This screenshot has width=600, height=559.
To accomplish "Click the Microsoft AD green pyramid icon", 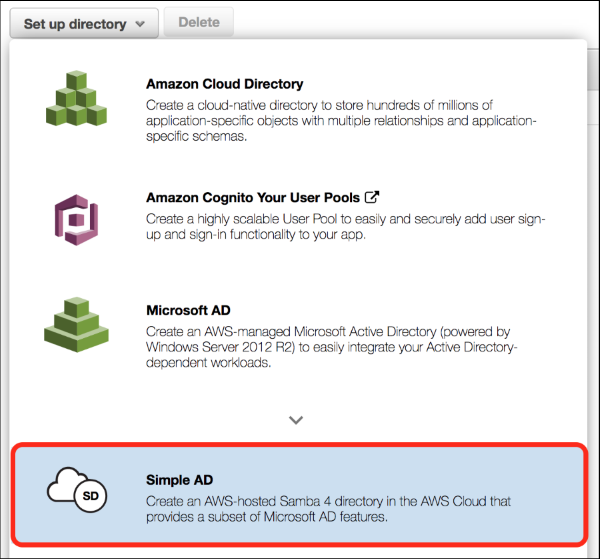I will pyautogui.click(x=76, y=324).
